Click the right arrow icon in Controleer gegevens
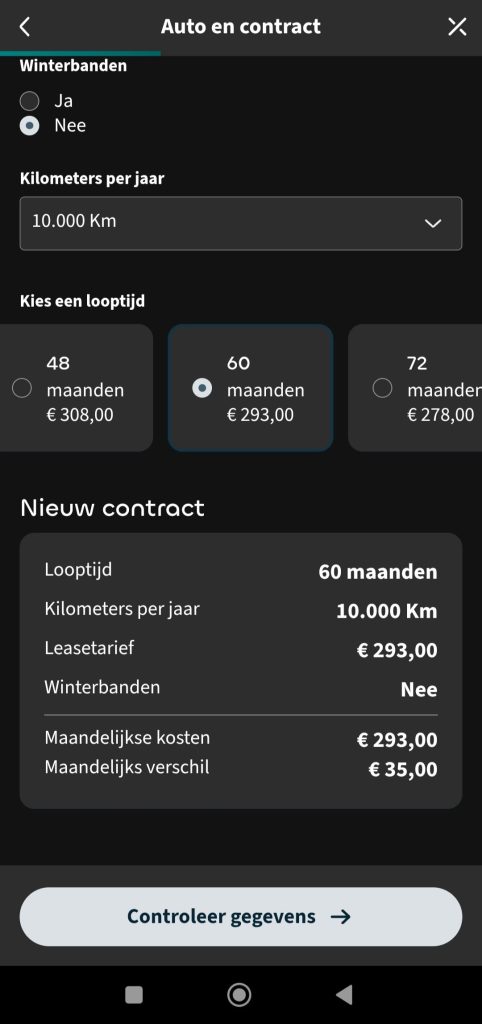The width and height of the screenshot is (482, 1024). [x=340, y=917]
